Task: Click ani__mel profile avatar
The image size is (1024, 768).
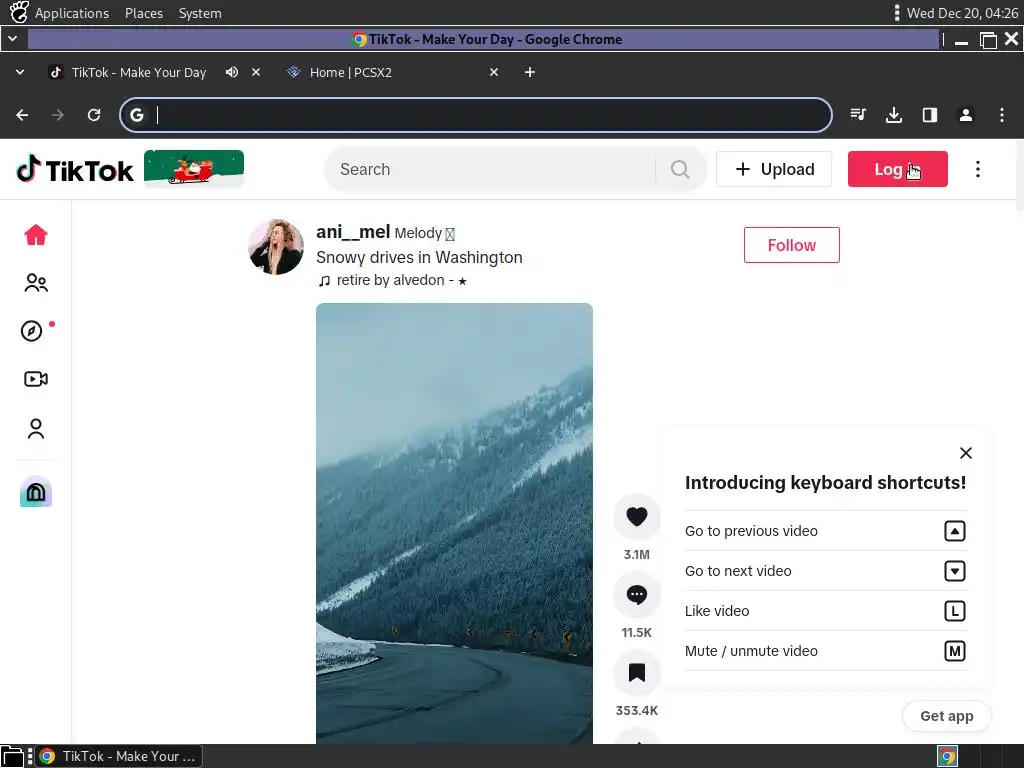Action: 276,247
